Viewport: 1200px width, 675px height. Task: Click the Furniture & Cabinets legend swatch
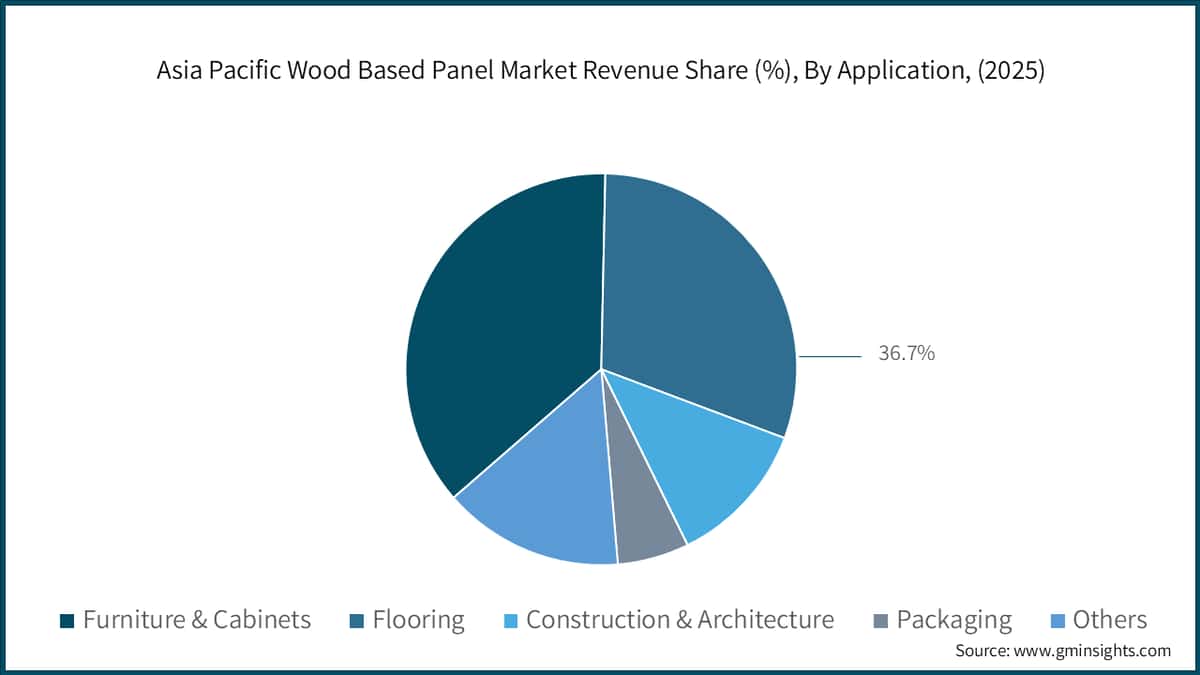68,621
